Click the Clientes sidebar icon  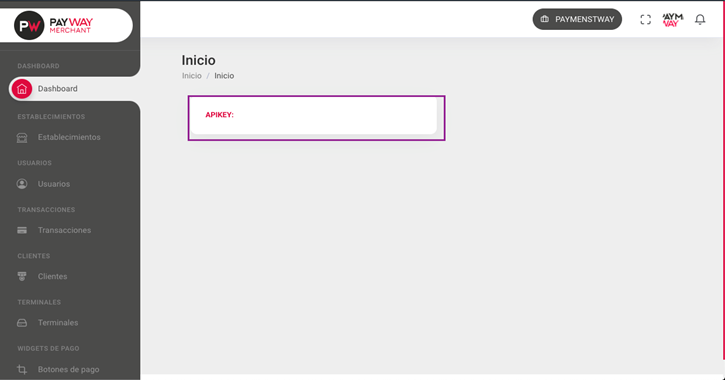click(x=22, y=276)
